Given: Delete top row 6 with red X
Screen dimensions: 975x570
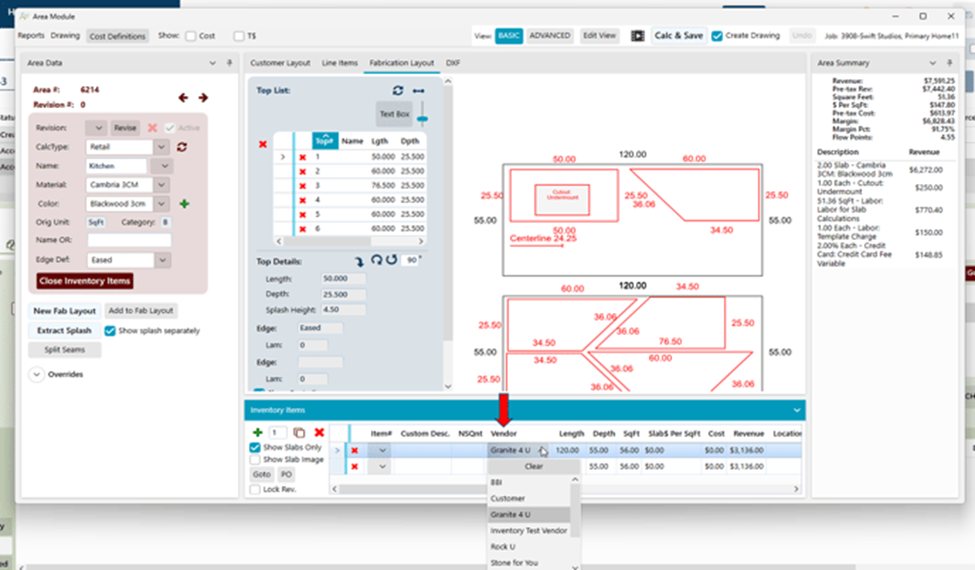Looking at the screenshot, I should [x=303, y=229].
